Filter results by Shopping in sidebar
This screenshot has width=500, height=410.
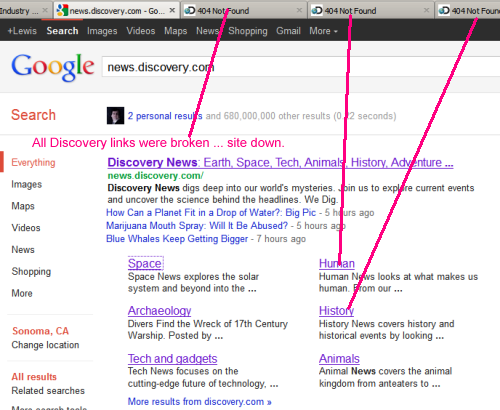[x=31, y=272]
